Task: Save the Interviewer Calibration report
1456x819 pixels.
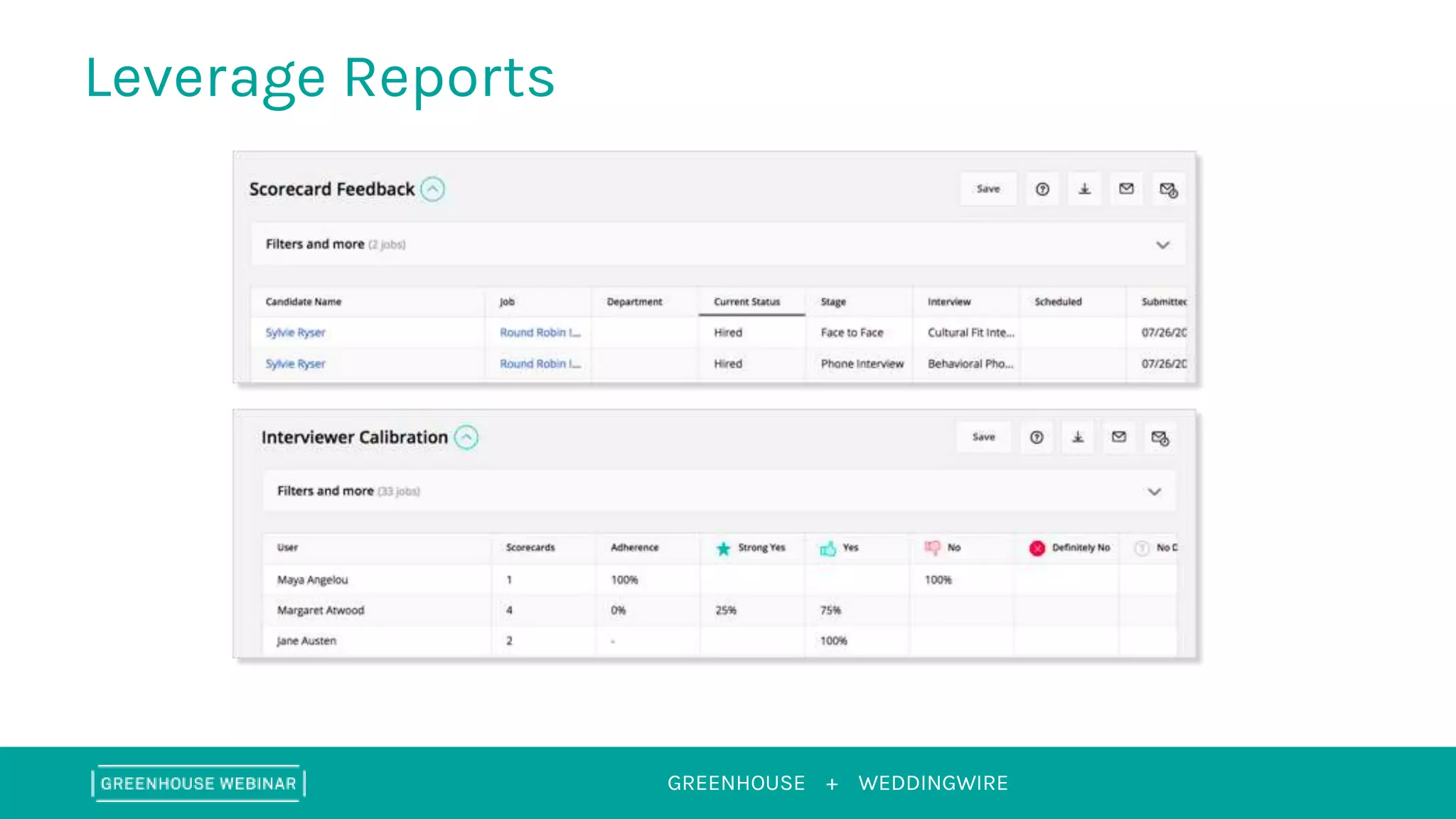Action: pos(984,437)
